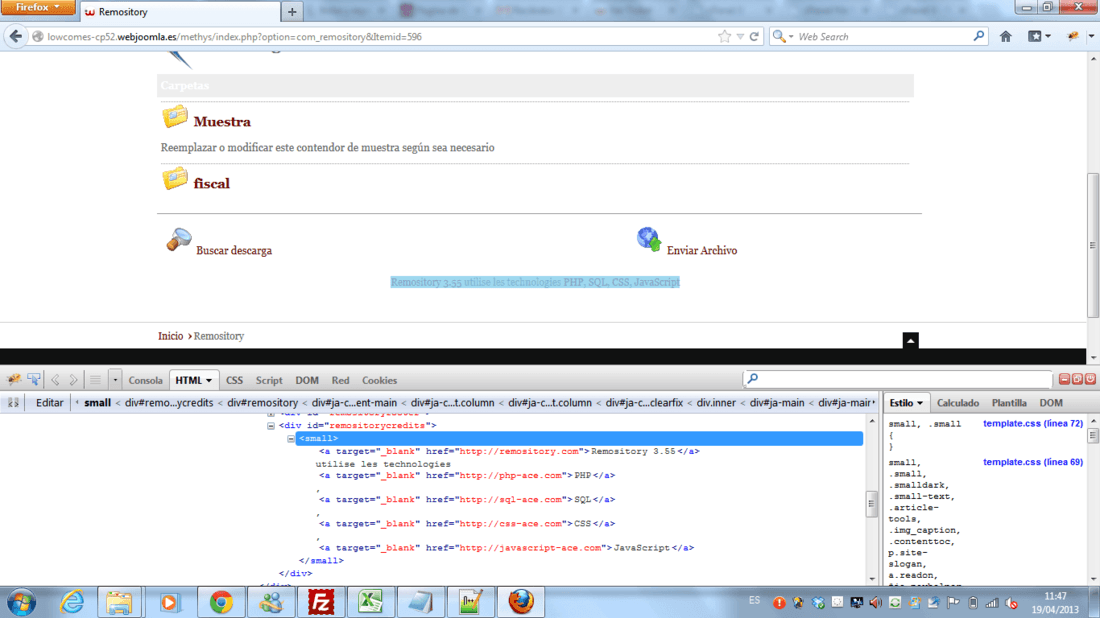Open template.css línea 72 source link

tap(1033, 424)
